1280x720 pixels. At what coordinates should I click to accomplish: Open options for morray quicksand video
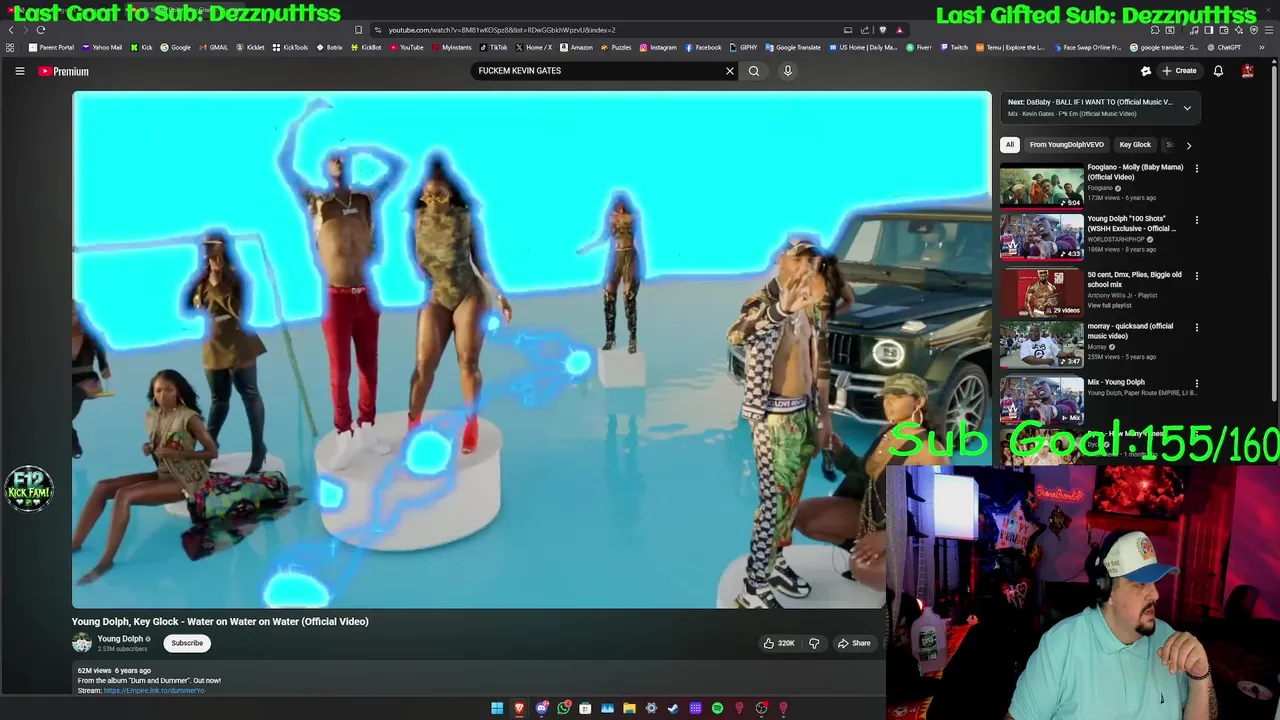pos(1196,327)
